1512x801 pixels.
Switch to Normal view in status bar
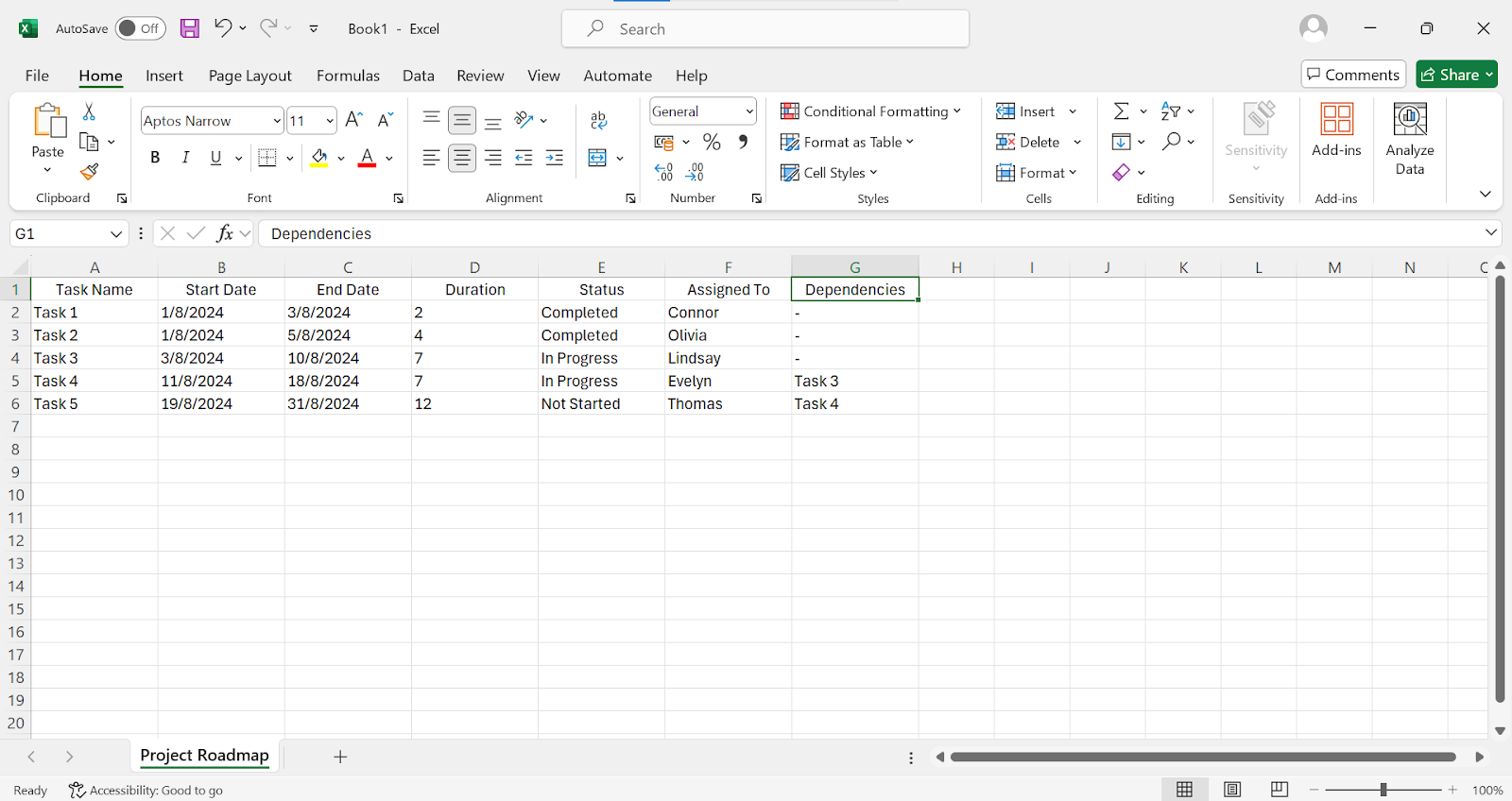tap(1184, 790)
